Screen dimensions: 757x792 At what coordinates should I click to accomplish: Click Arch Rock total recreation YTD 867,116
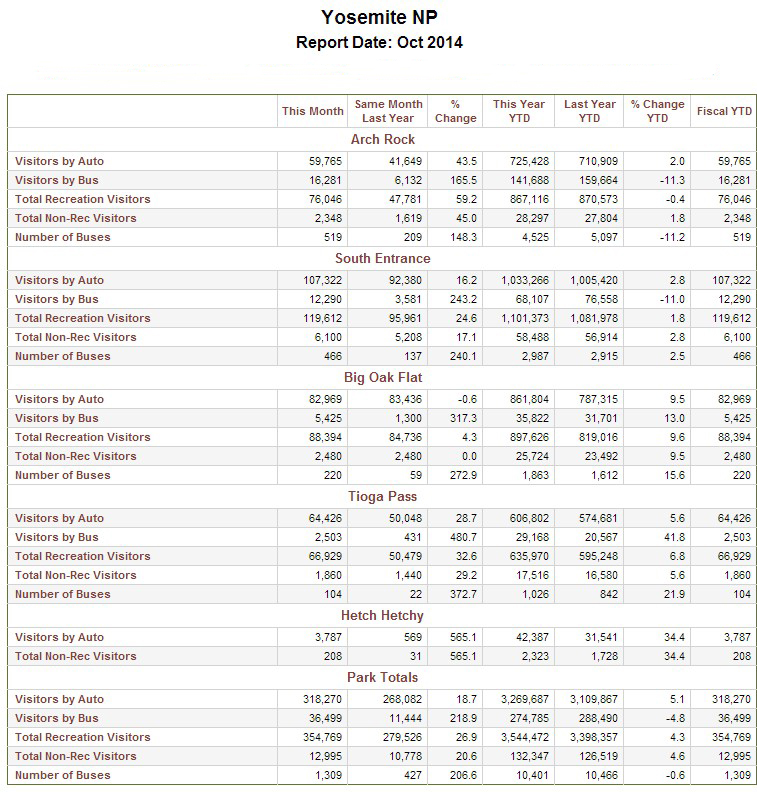[529, 200]
